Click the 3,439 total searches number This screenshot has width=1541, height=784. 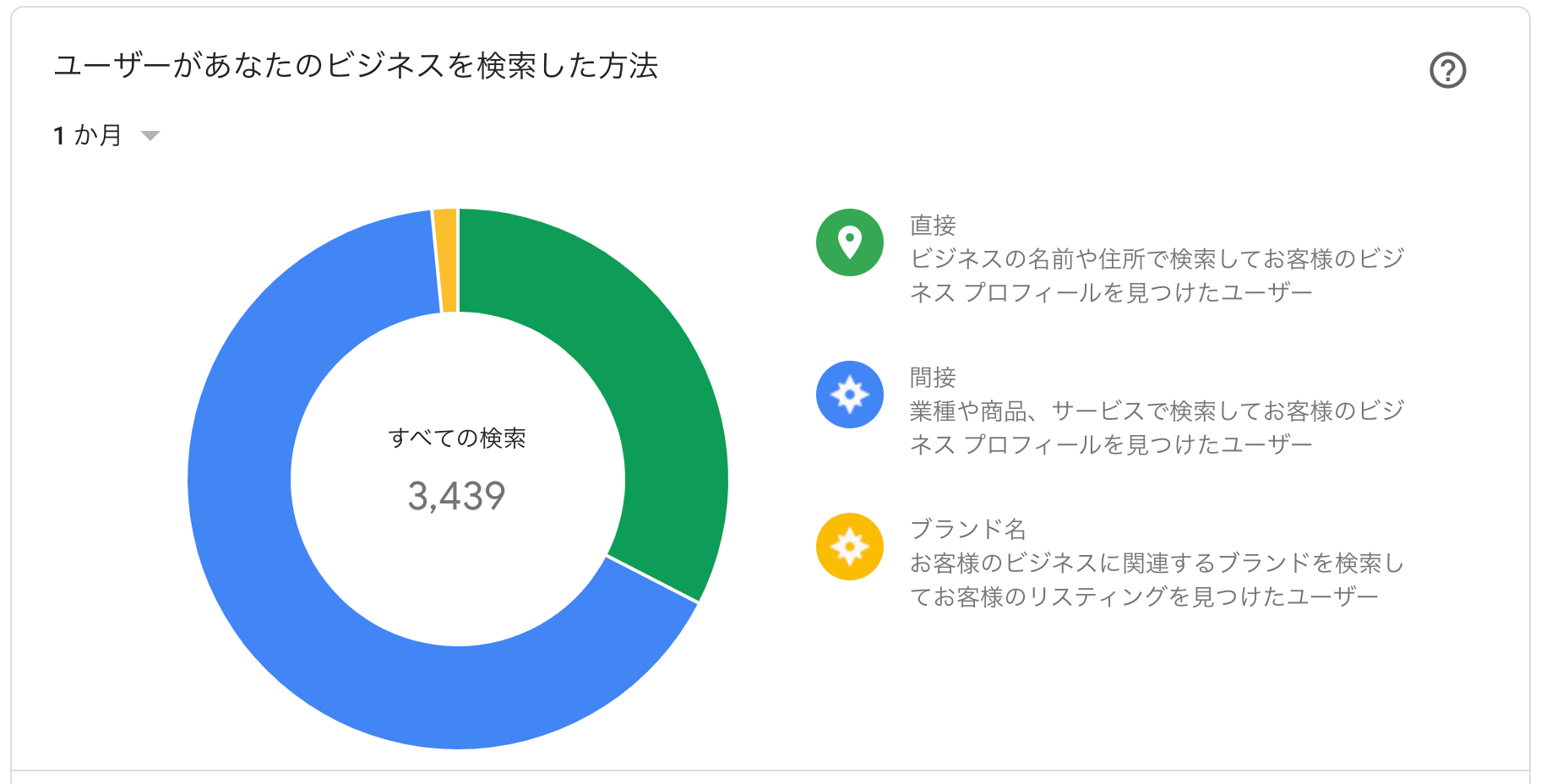[x=456, y=496]
